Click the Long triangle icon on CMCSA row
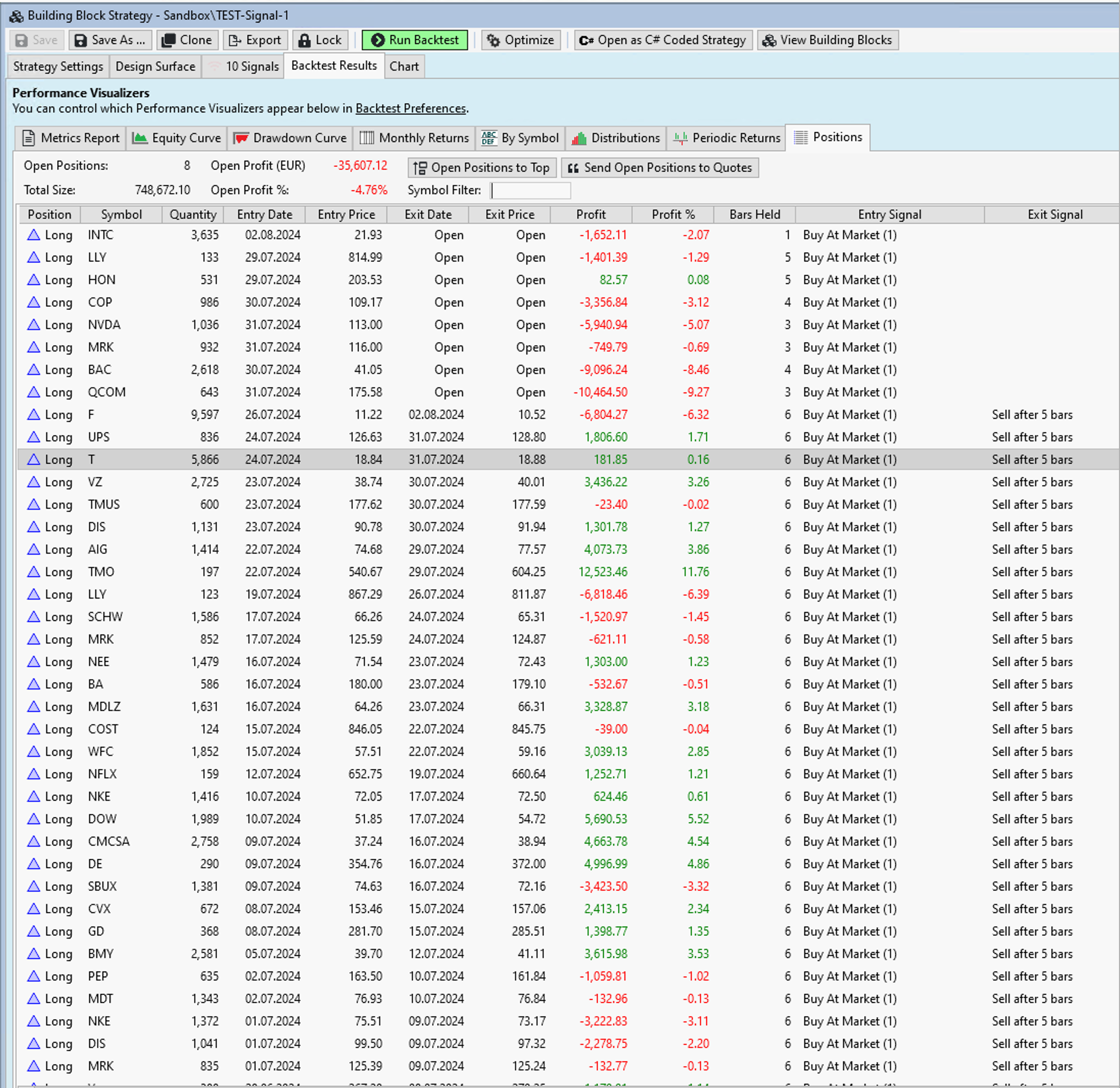The height and width of the screenshot is (1088, 1120). tap(34, 841)
